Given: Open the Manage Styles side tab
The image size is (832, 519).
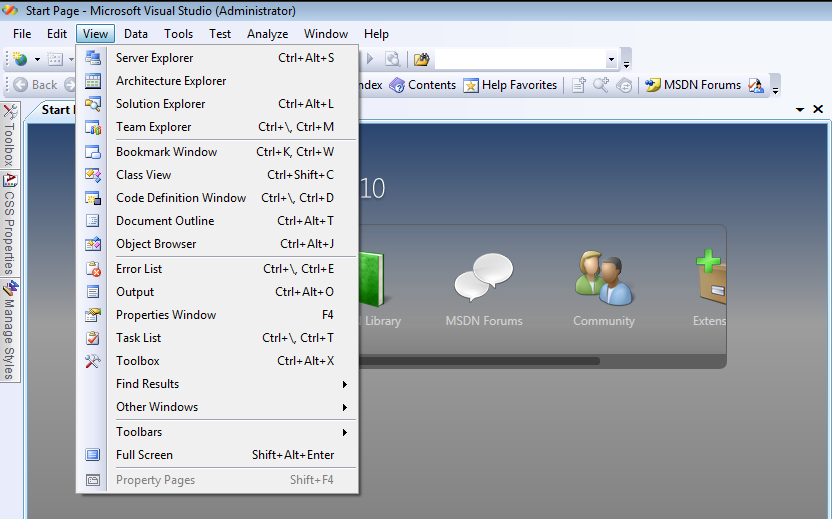Looking at the screenshot, I should coord(10,330).
